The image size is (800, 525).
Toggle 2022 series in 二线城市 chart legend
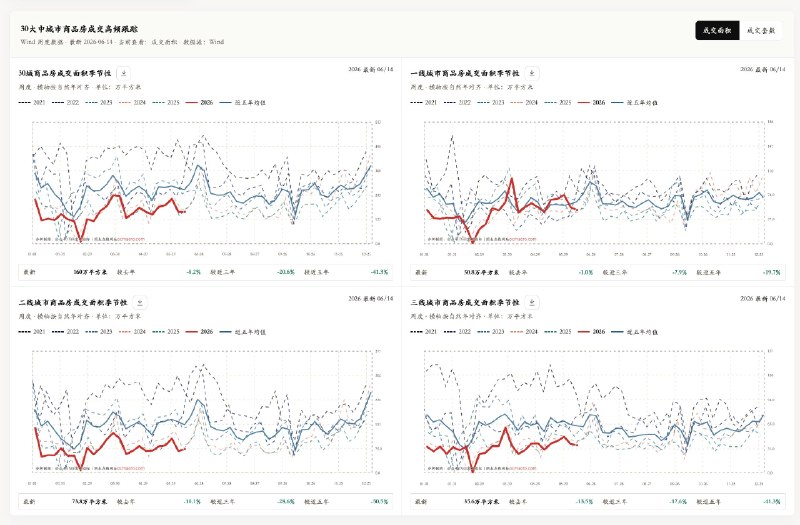(x=65, y=332)
